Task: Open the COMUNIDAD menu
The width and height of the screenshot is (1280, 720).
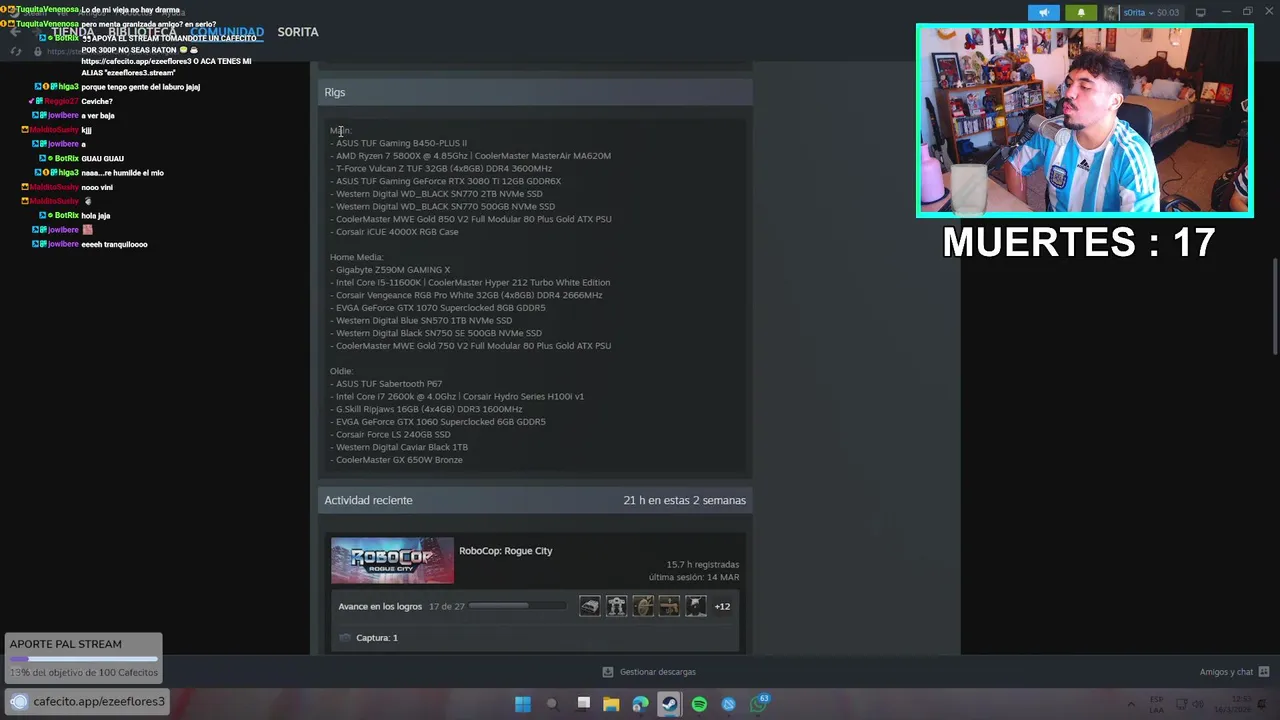Action: pyautogui.click(x=227, y=32)
